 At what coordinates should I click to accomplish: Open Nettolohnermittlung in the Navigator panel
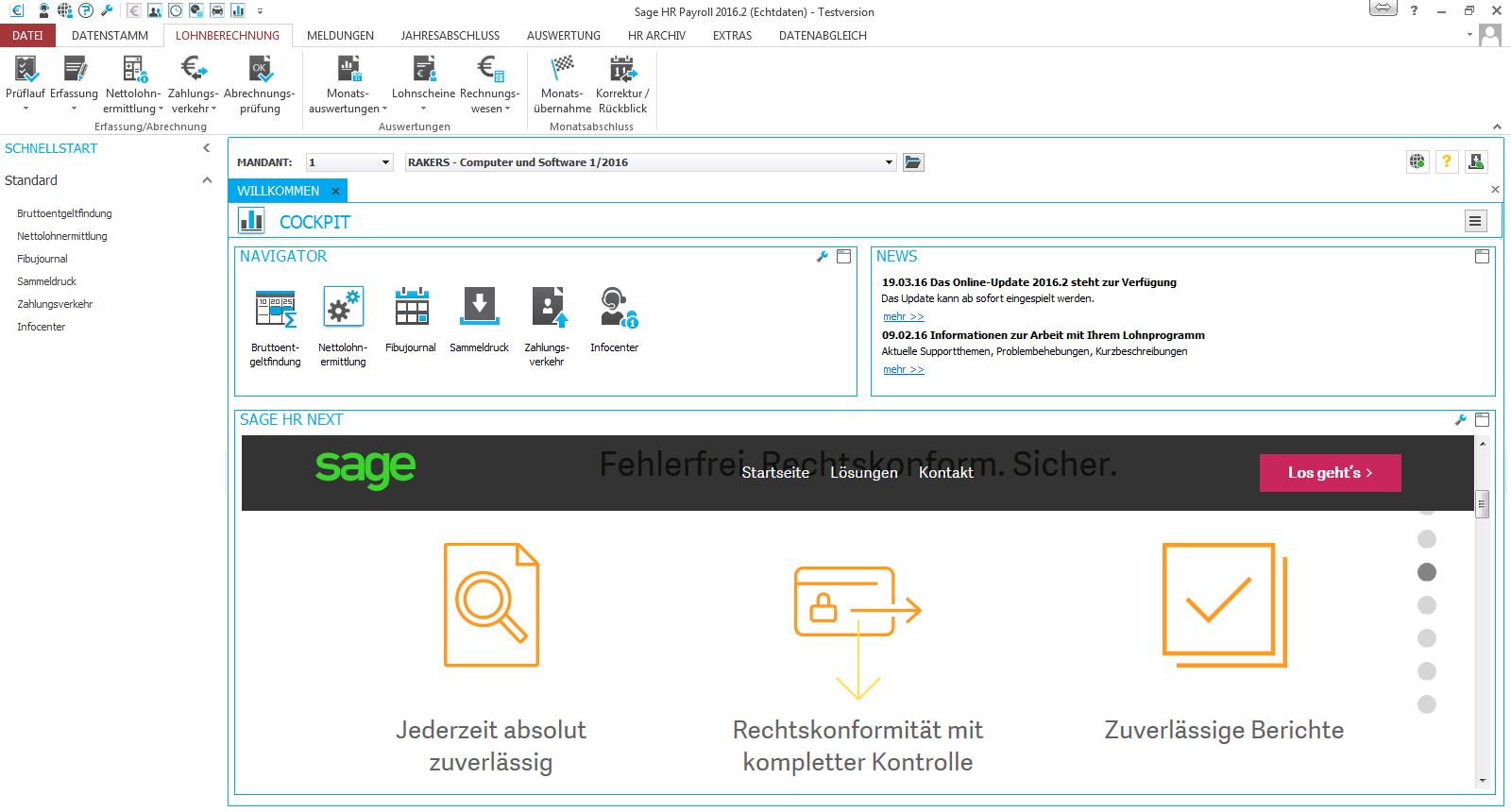(343, 308)
